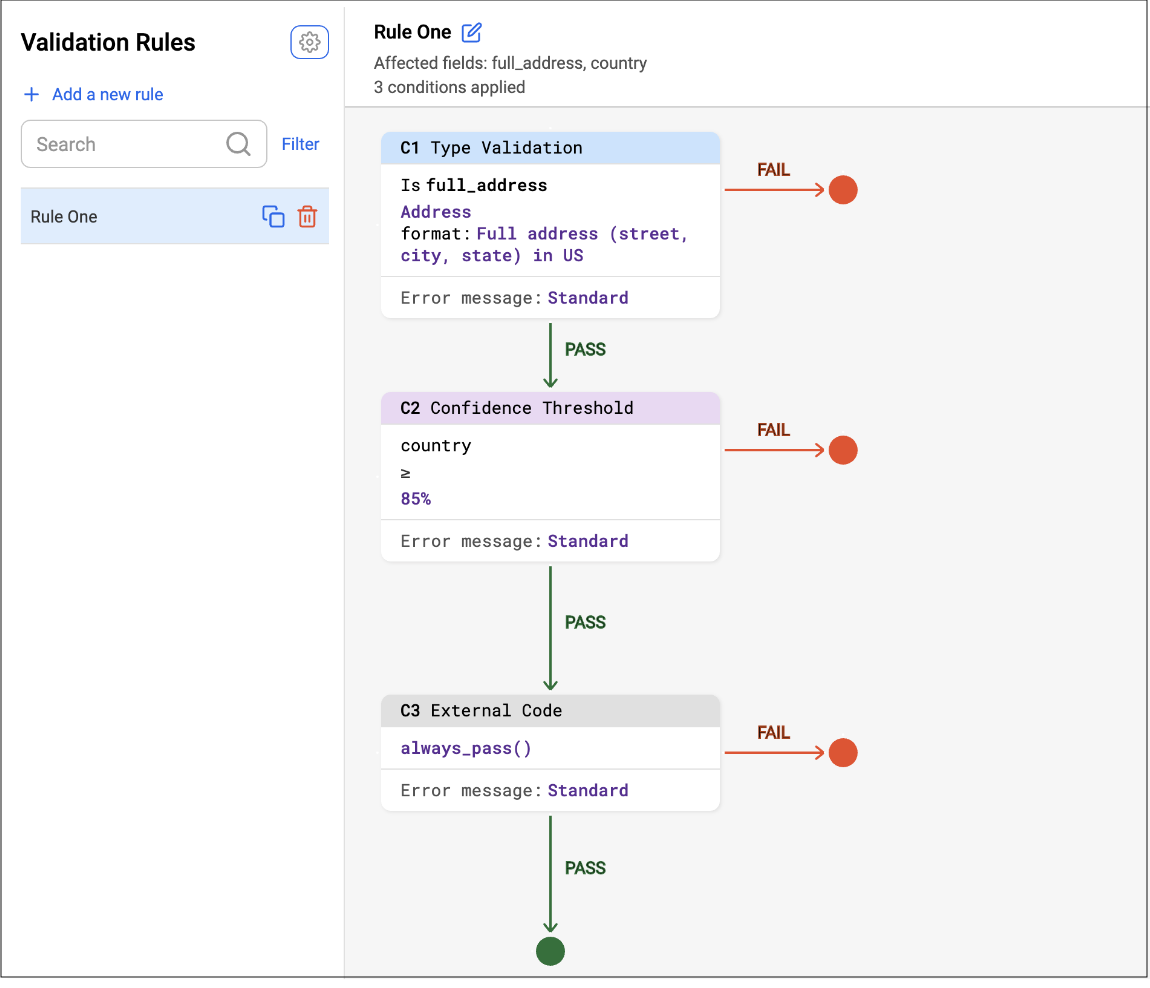
Task: Open the Add a new rule link
Action: [x=107, y=95]
